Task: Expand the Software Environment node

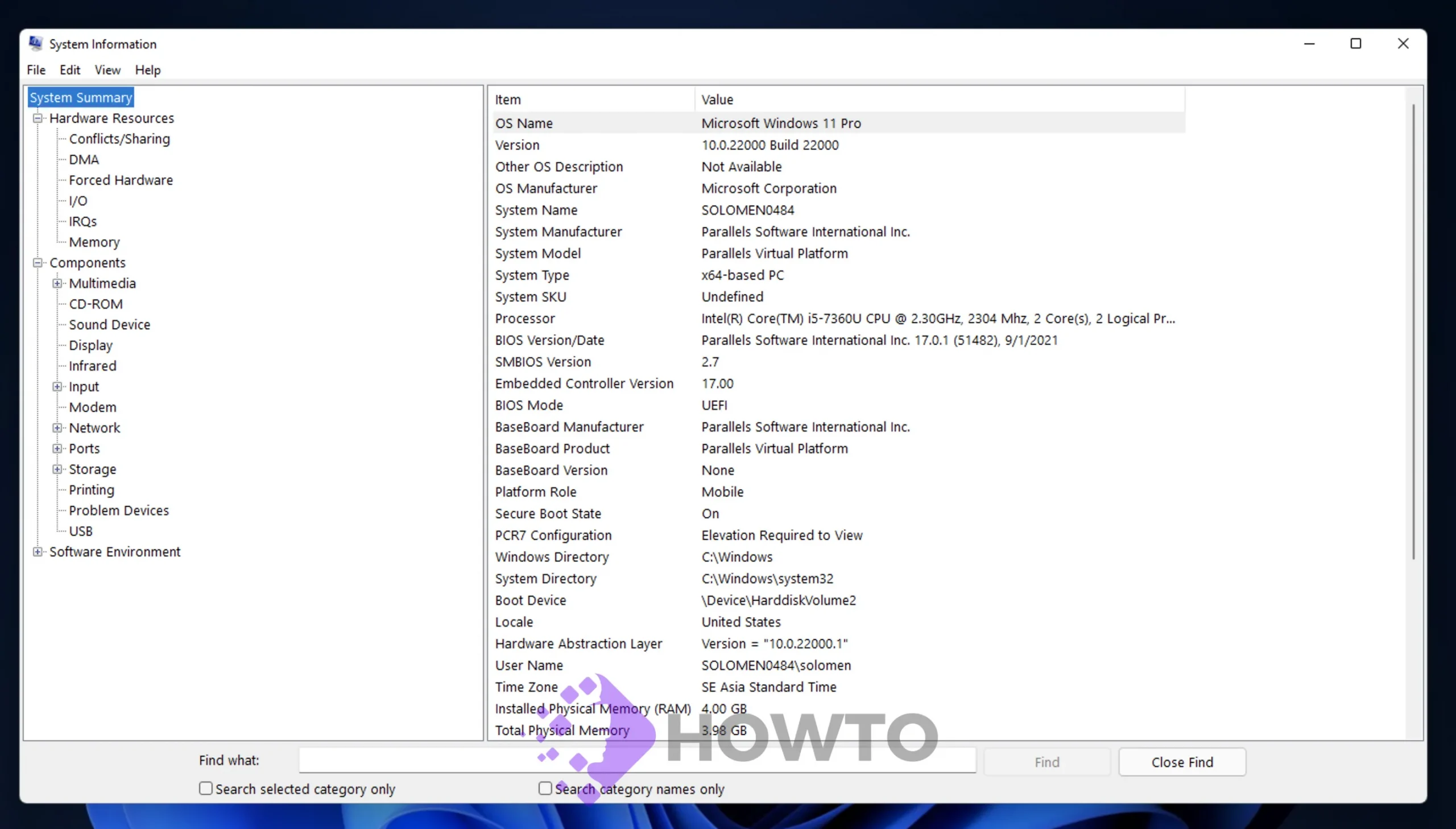Action: [x=38, y=552]
